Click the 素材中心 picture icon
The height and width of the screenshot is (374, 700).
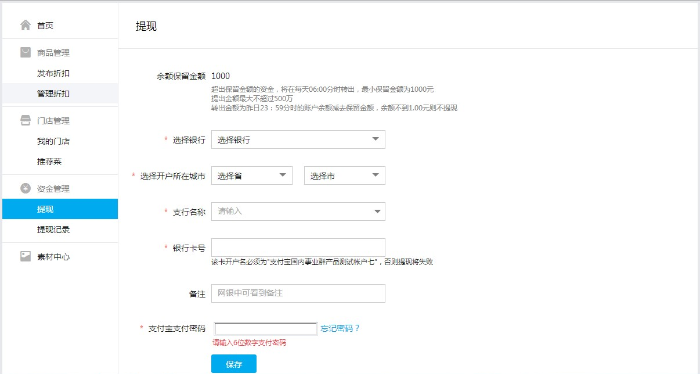click(25, 256)
